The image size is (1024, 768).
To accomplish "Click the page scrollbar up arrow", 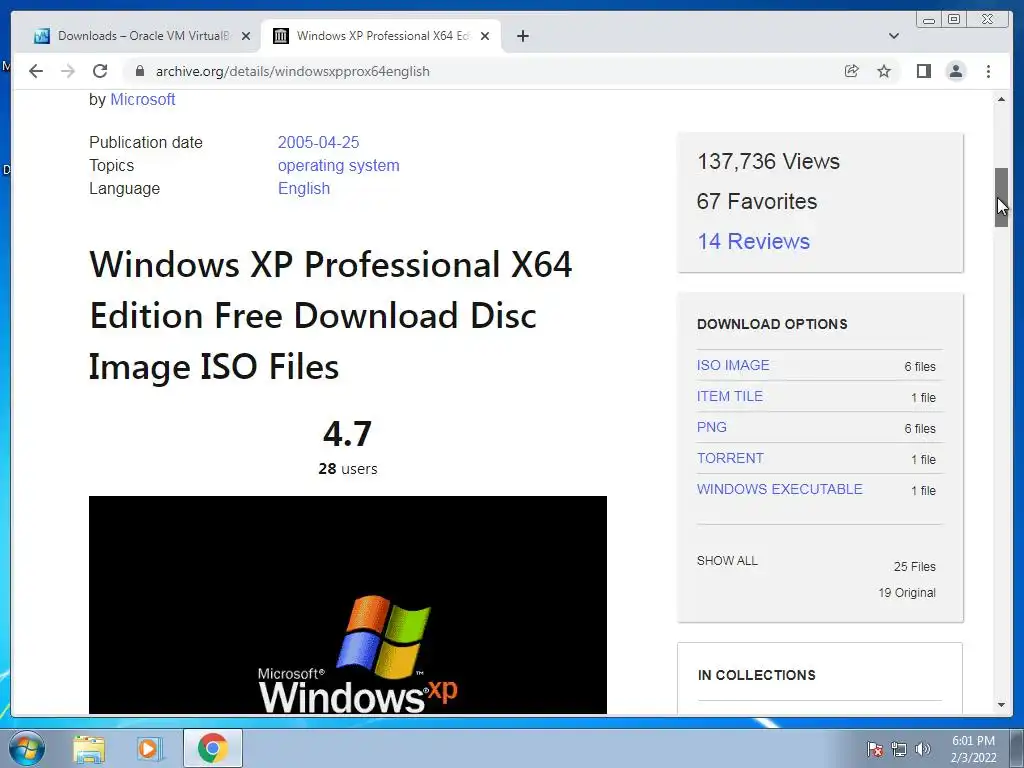I will tap(1001, 99).
